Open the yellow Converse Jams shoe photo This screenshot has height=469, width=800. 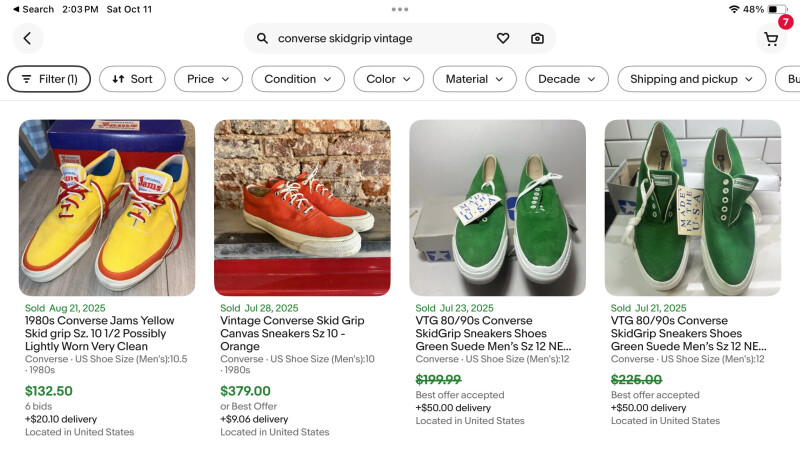click(107, 207)
